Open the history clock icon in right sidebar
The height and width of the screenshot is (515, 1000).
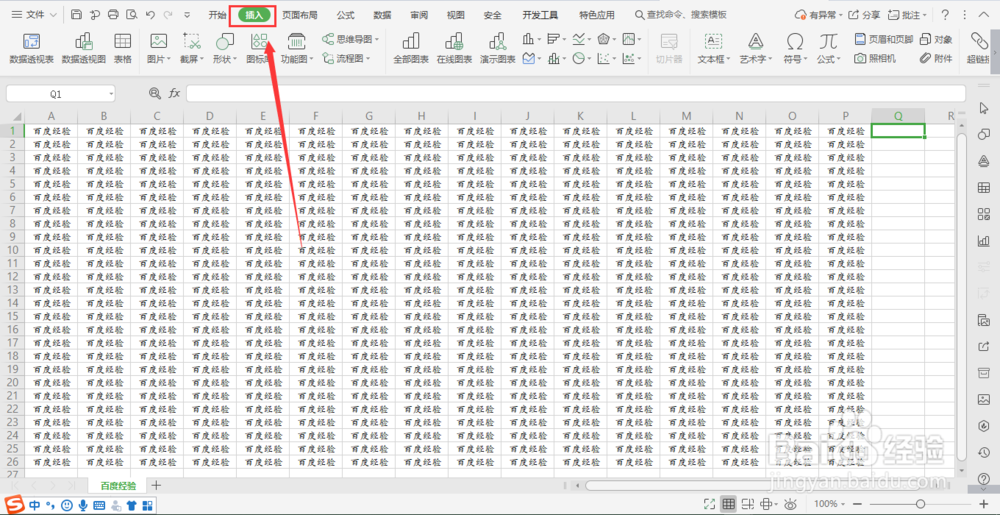(983, 452)
